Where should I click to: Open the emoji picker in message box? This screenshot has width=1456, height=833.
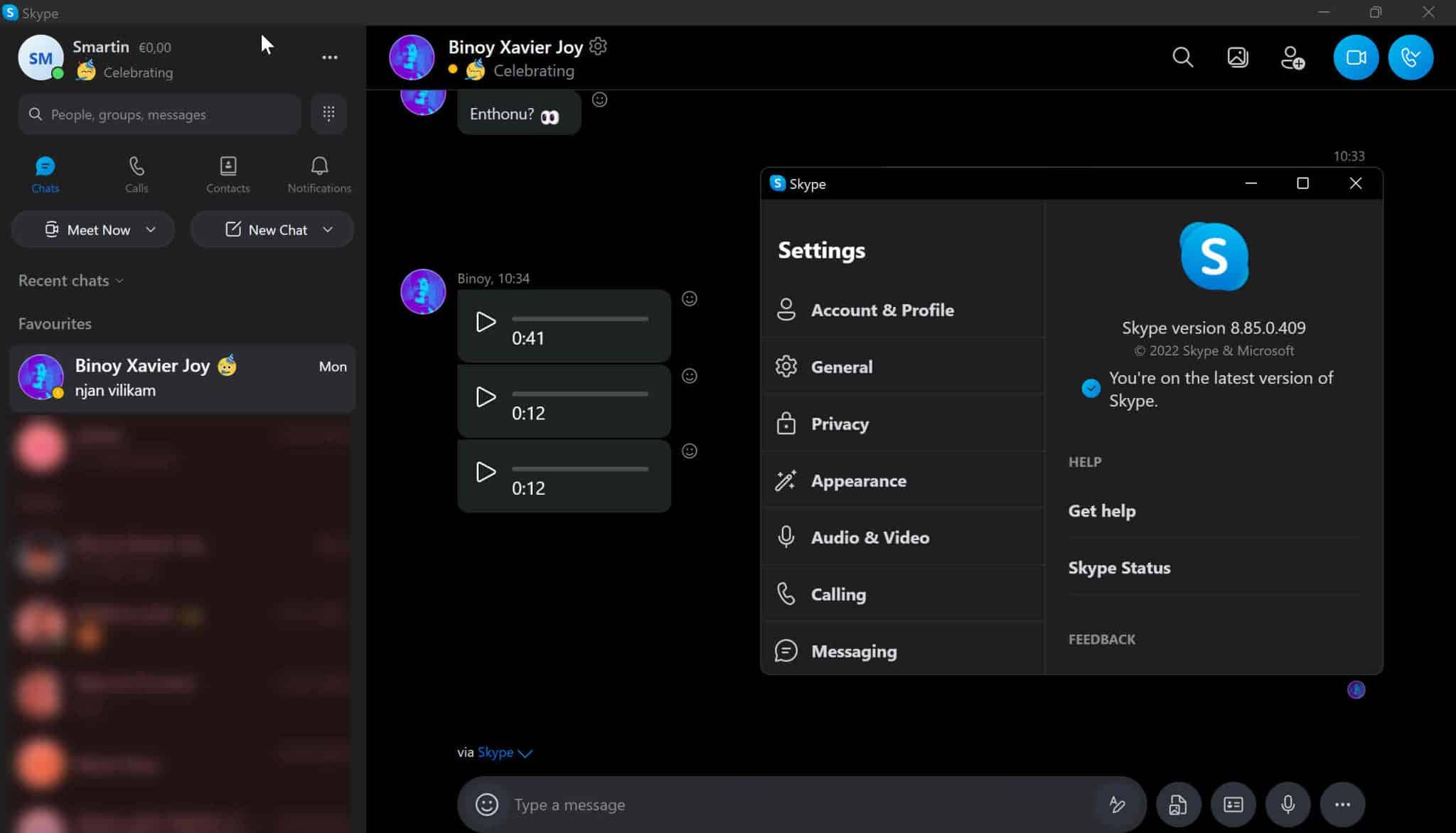(487, 805)
